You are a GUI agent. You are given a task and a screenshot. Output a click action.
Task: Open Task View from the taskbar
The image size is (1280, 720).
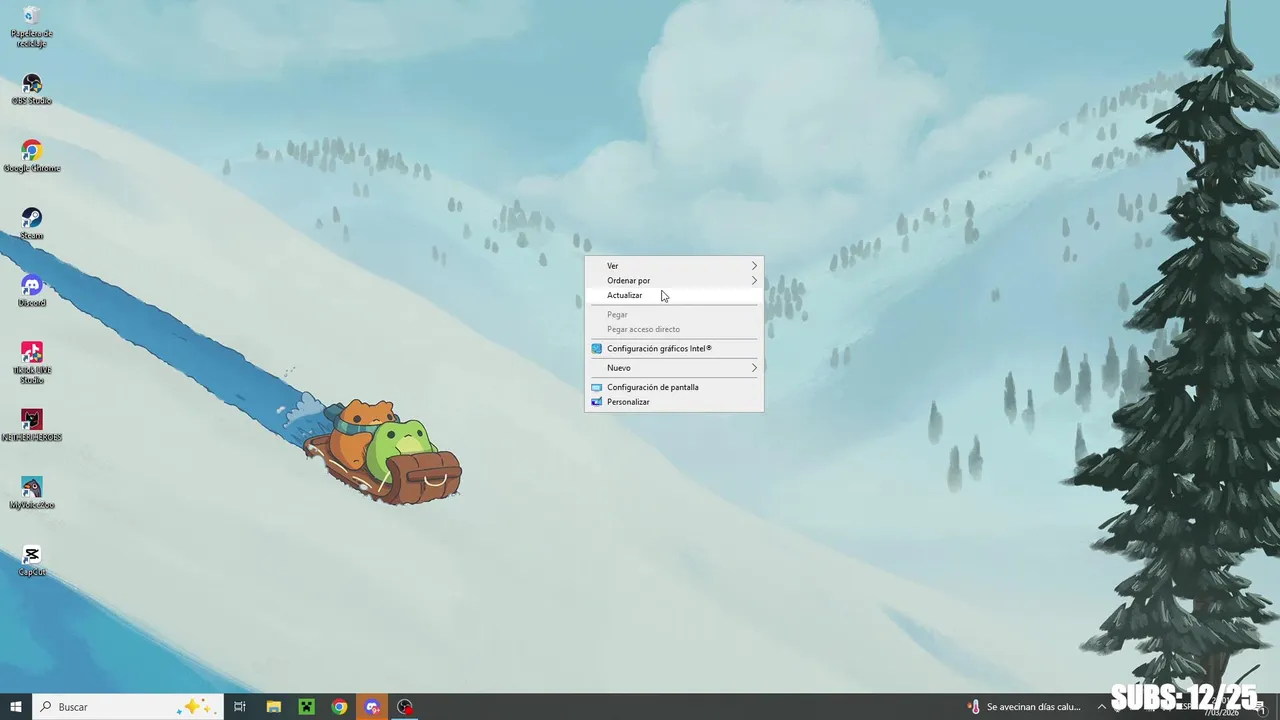[x=240, y=707]
